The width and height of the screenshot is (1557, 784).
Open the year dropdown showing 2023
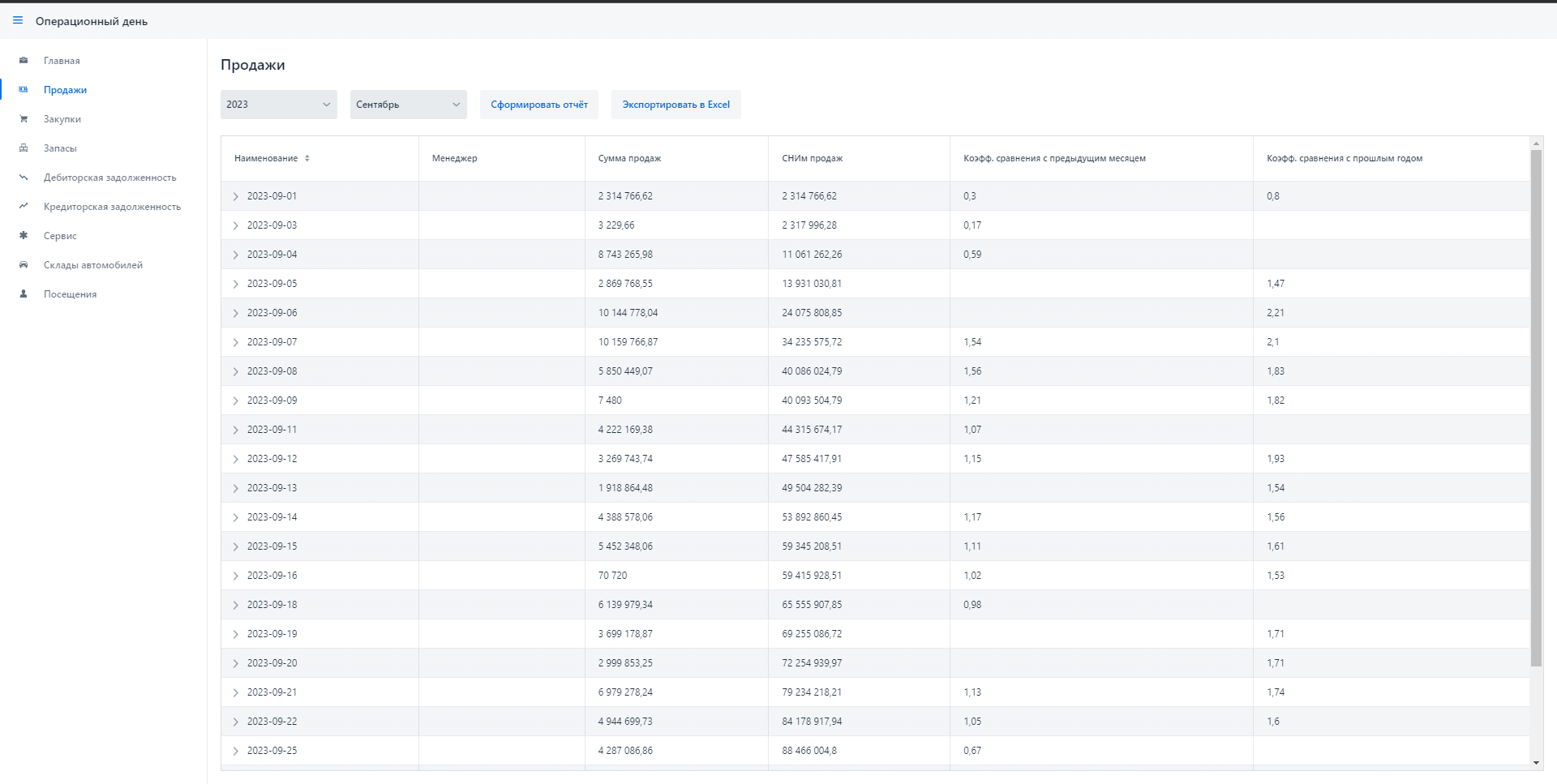(279, 105)
